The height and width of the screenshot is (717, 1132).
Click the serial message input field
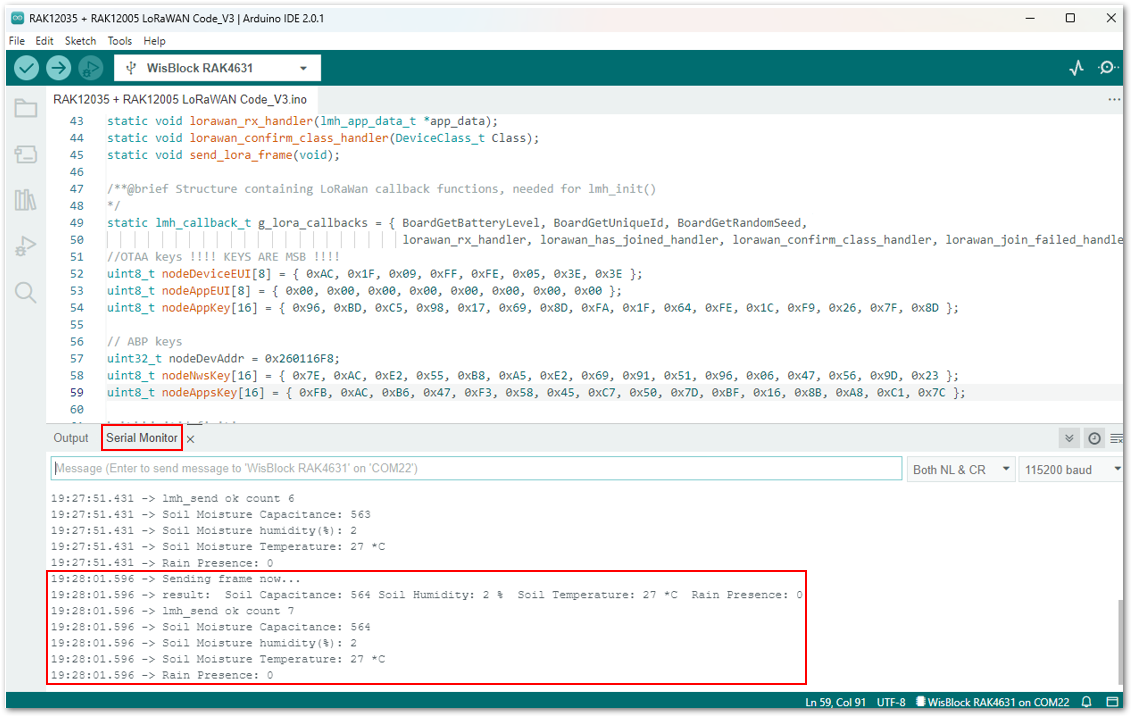[476, 469]
